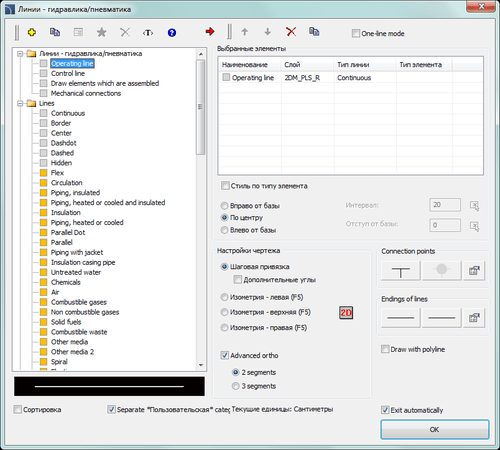Open connection points settings icon
Screen dimensions: 500x450
(x=474, y=270)
